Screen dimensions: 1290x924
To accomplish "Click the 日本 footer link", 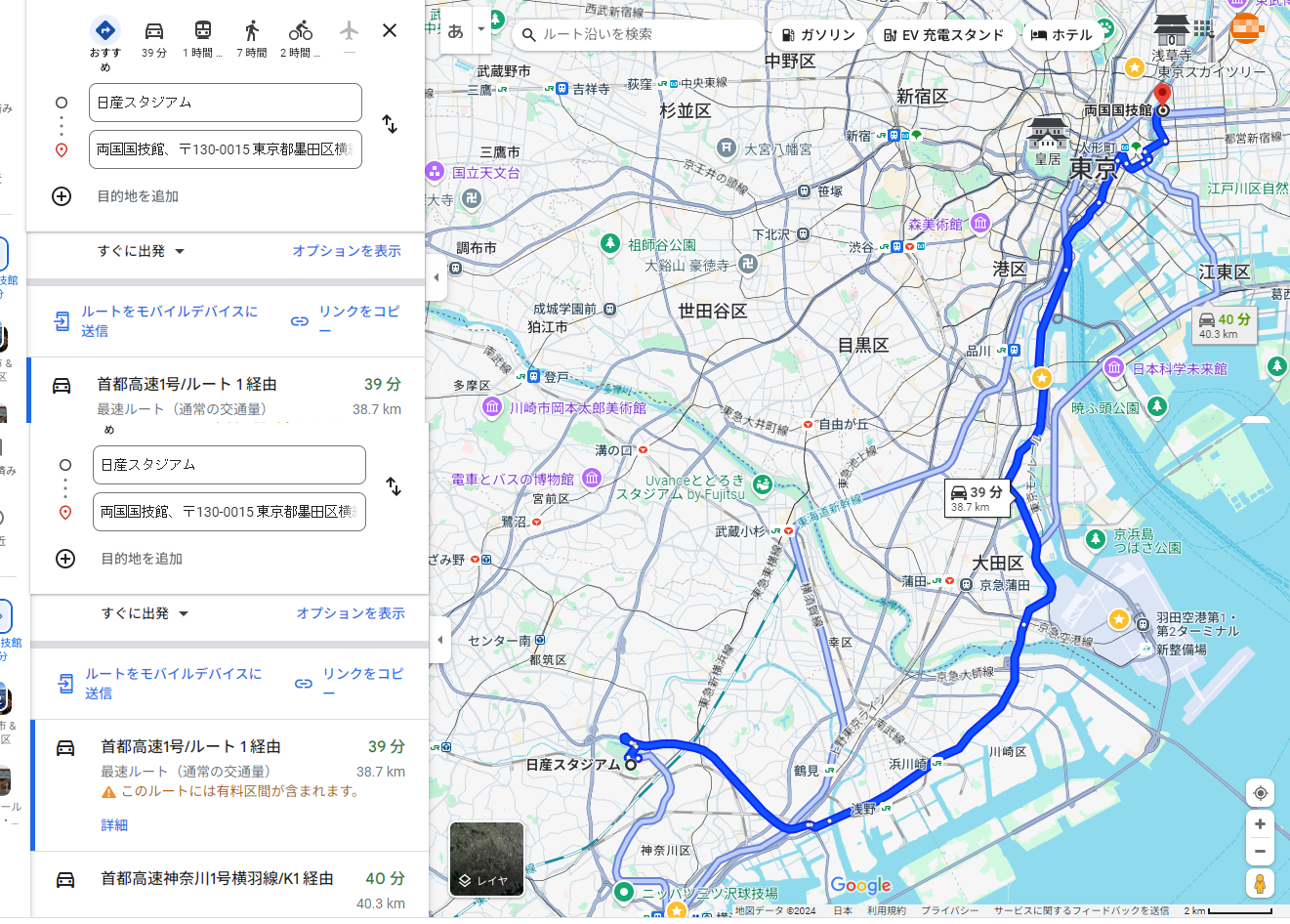I will [842, 910].
